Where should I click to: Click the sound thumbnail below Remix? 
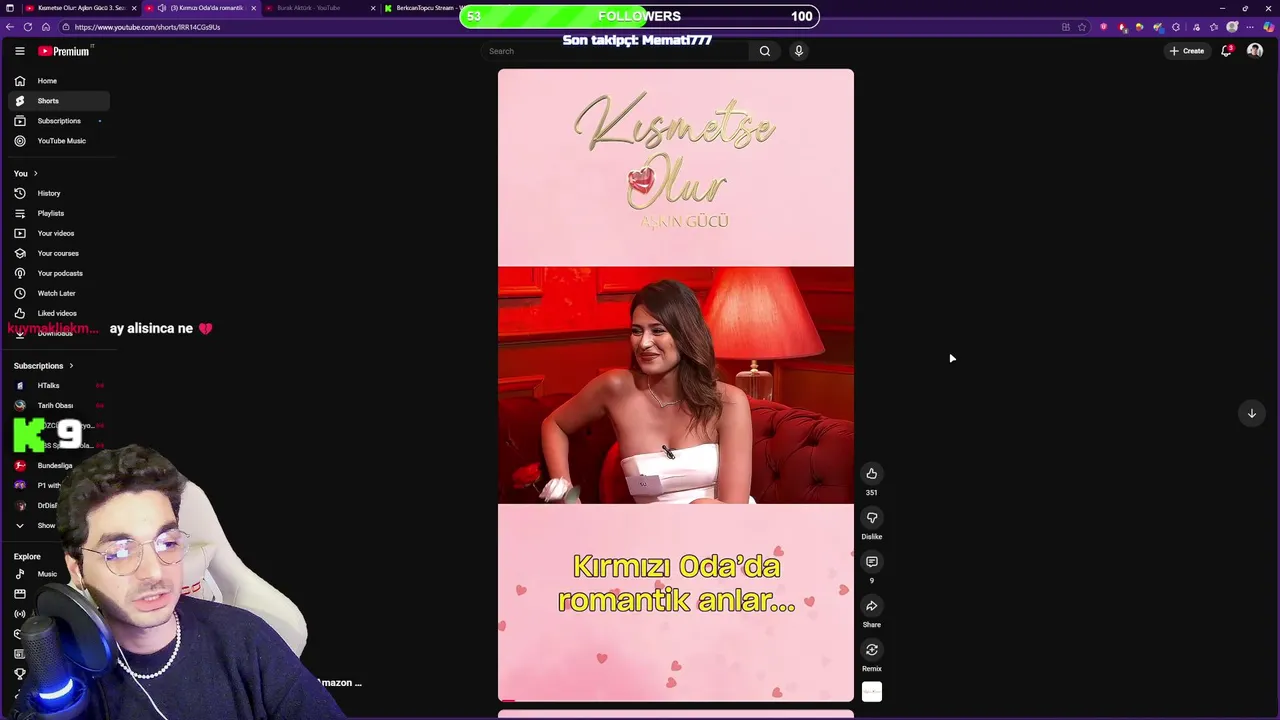872,692
